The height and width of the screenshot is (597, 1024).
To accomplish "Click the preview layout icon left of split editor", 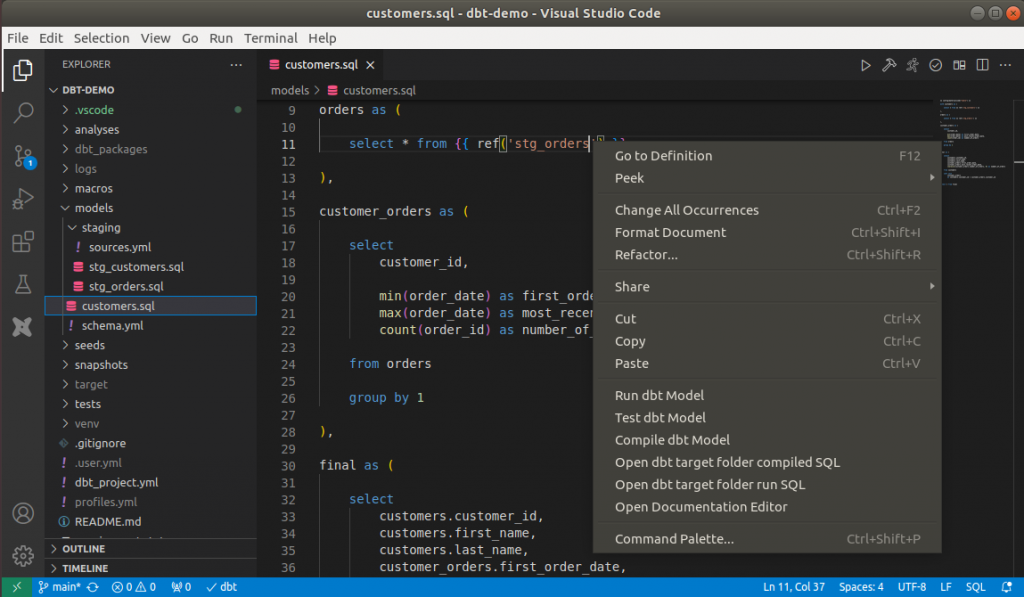I will (x=959, y=65).
